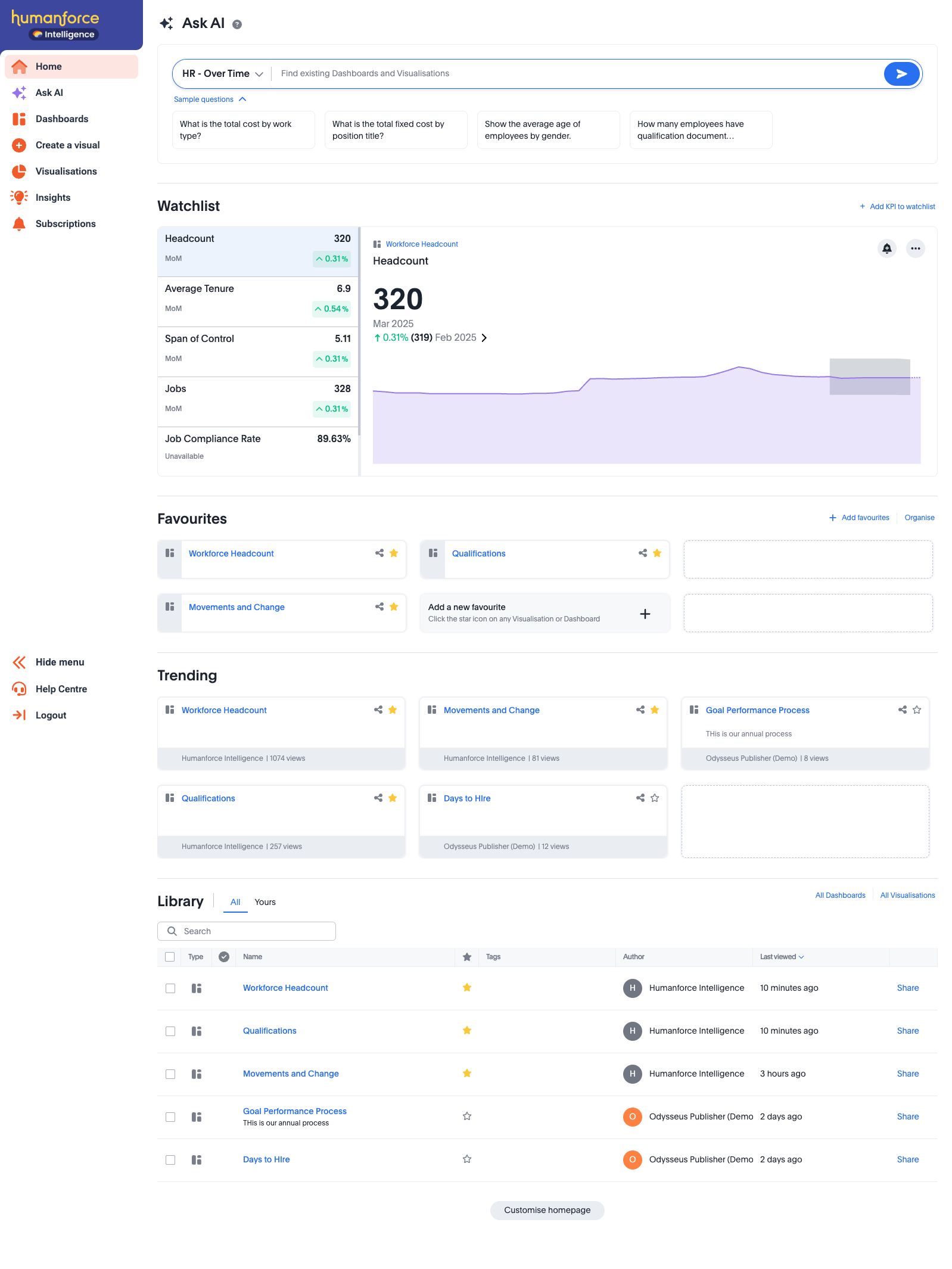
Task: Unstar Workforce Headcount in Library table
Action: click(467, 988)
